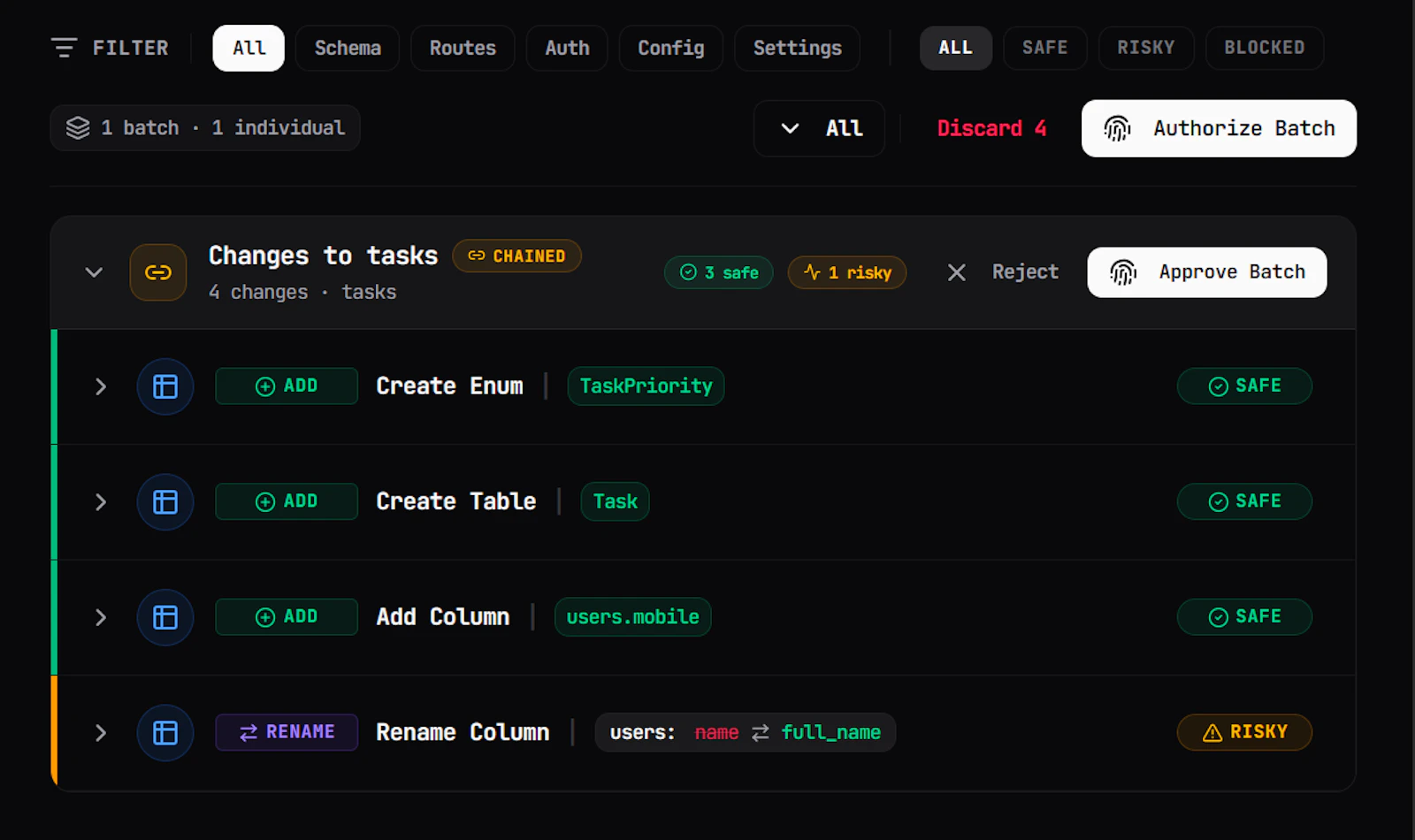
Task: Click the RISKY badge on Rename Column row
Action: (1244, 733)
